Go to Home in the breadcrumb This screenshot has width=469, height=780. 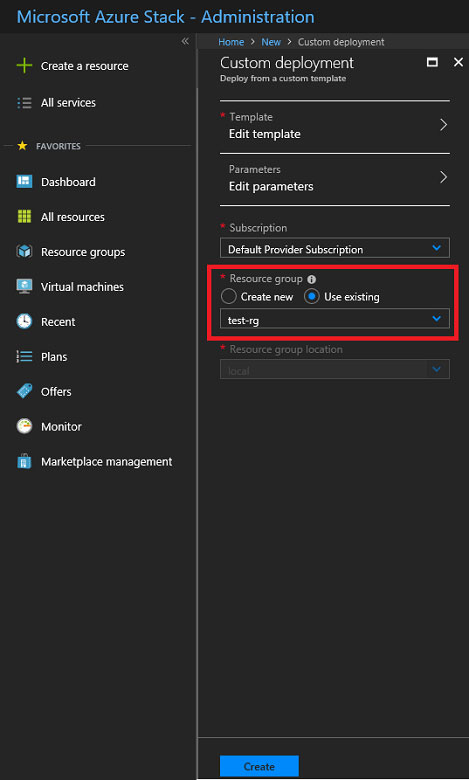[x=231, y=42]
